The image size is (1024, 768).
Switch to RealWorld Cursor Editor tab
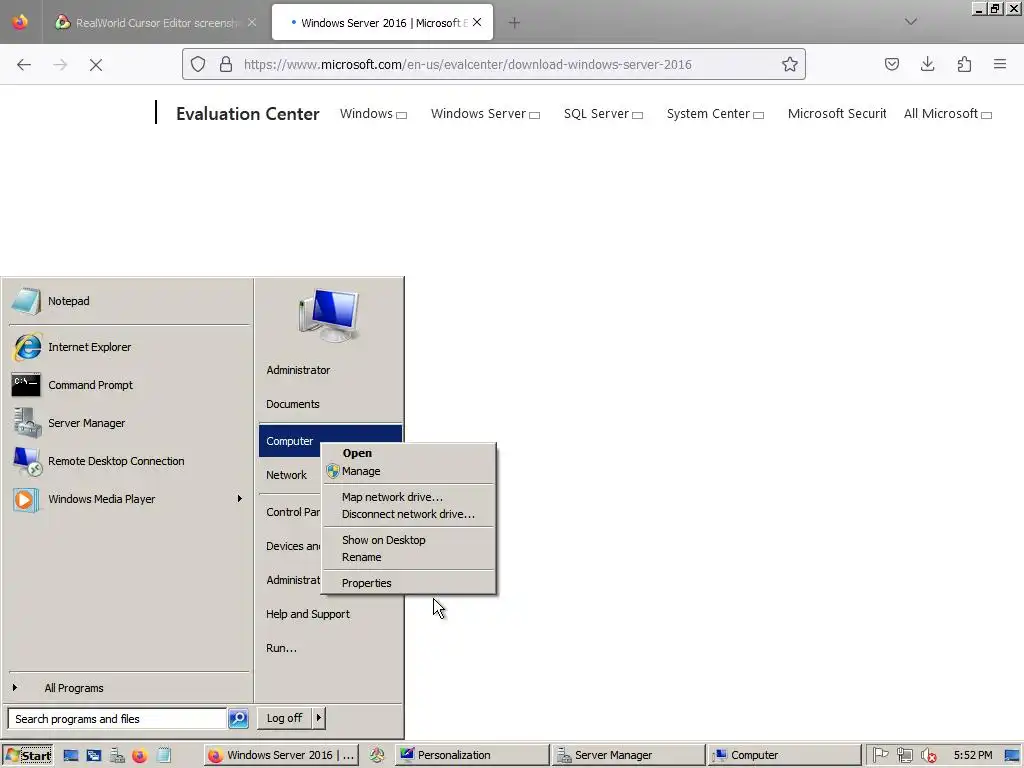pos(155,23)
